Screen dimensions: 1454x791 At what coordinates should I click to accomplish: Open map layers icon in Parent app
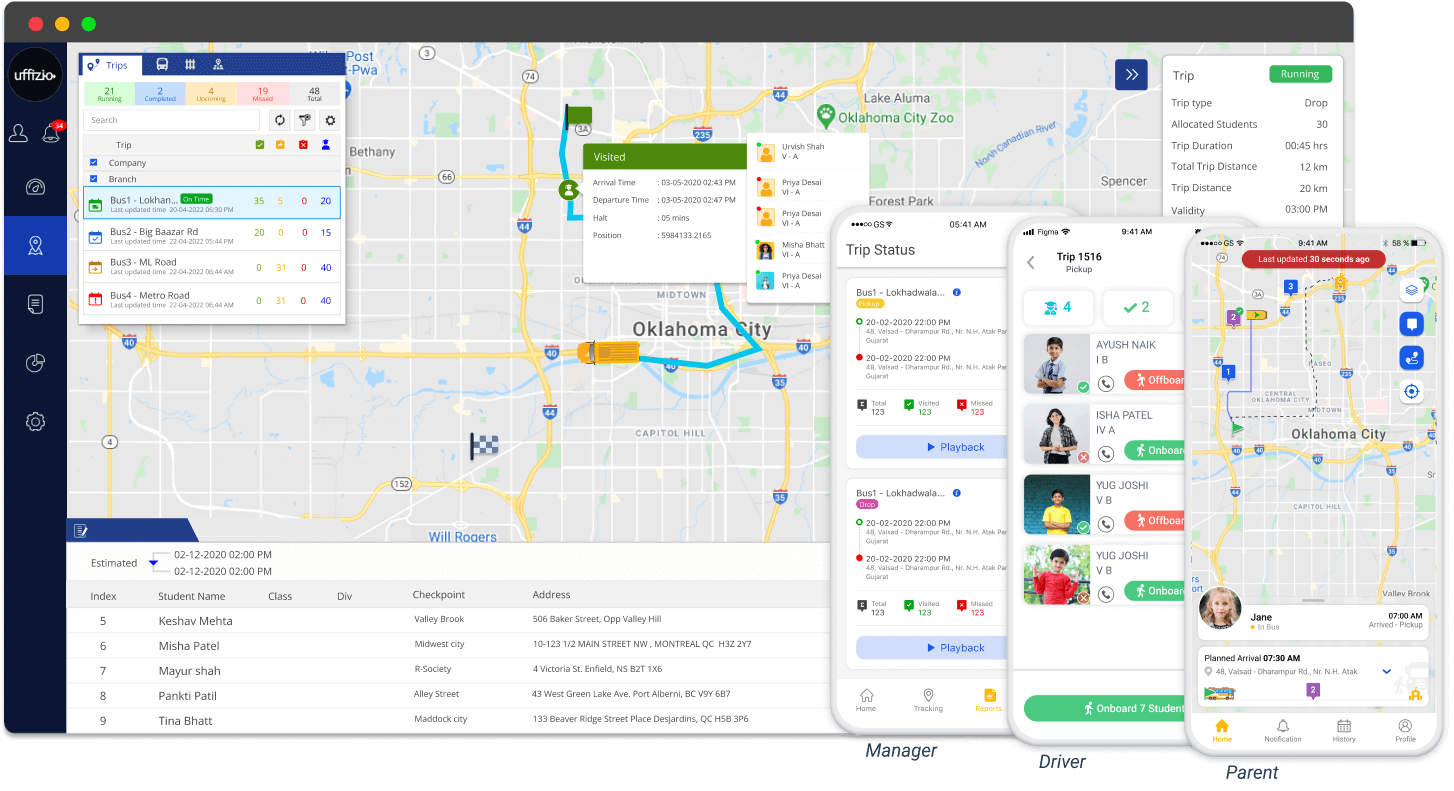(x=1411, y=290)
